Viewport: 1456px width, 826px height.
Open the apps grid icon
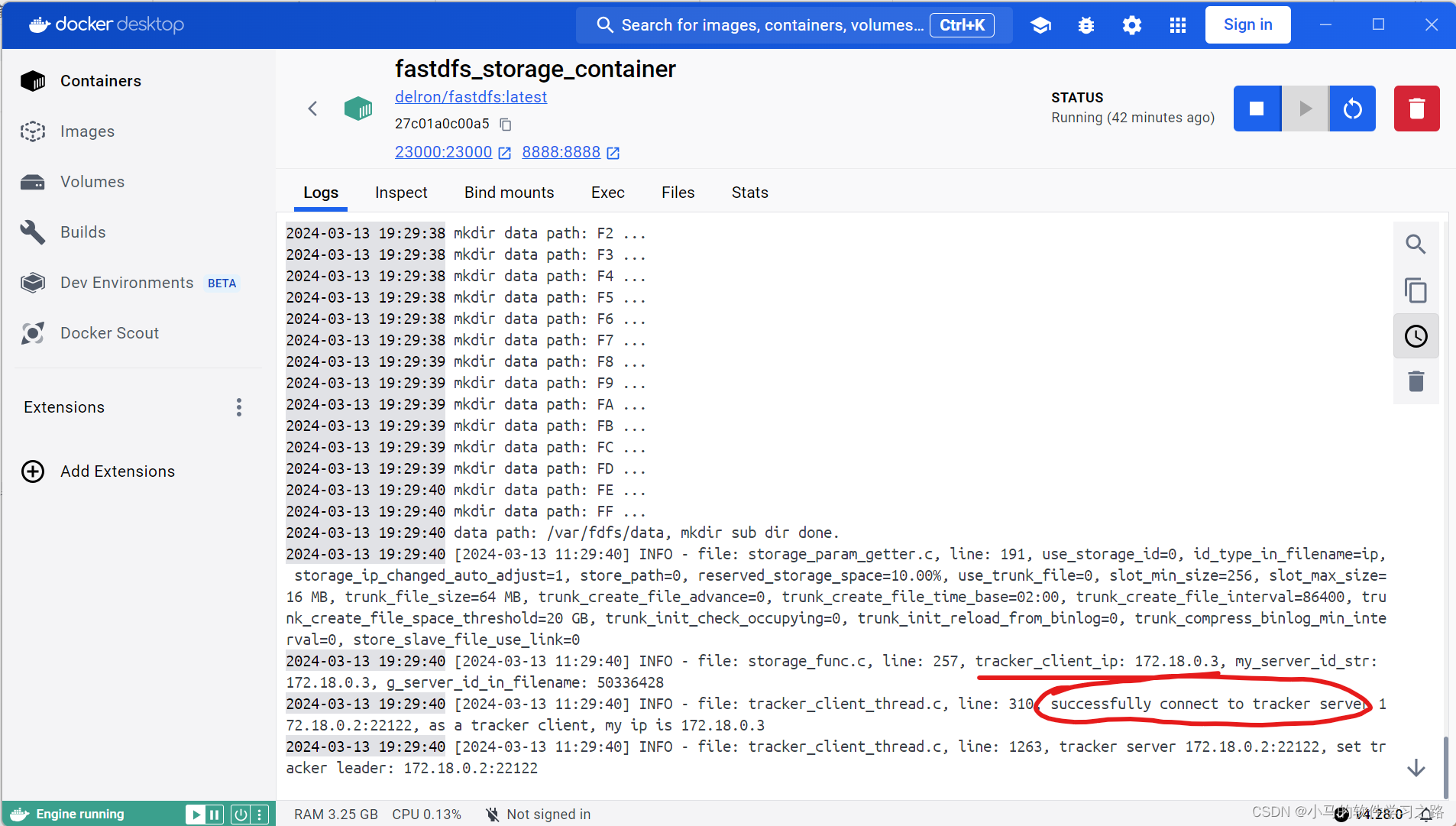click(x=1178, y=25)
